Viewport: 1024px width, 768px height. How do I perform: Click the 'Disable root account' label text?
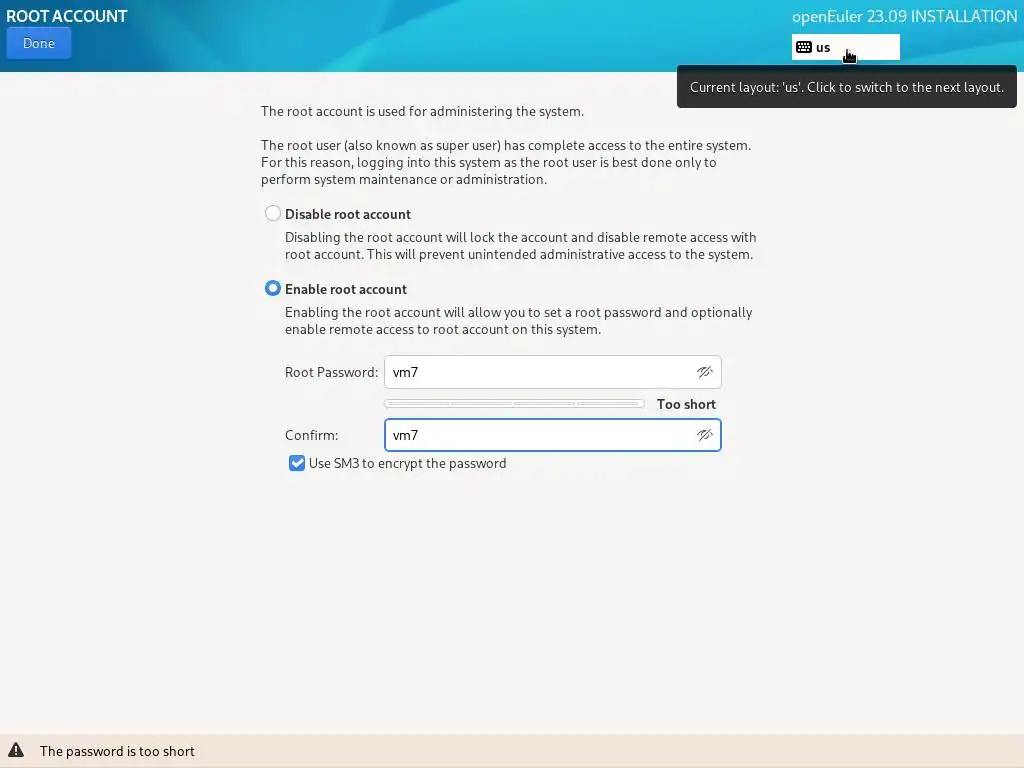click(348, 214)
